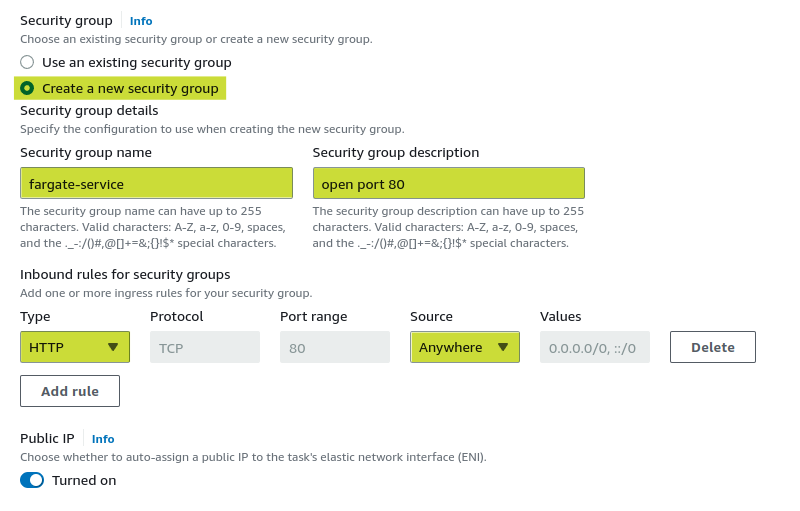
Task: Open Security group Info link
Action: tap(141, 20)
